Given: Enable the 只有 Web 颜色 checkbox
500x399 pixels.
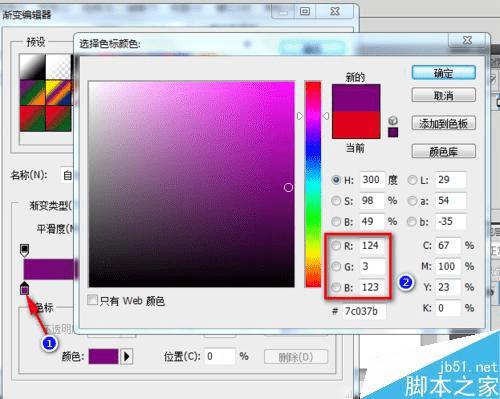Looking at the screenshot, I should (92, 300).
